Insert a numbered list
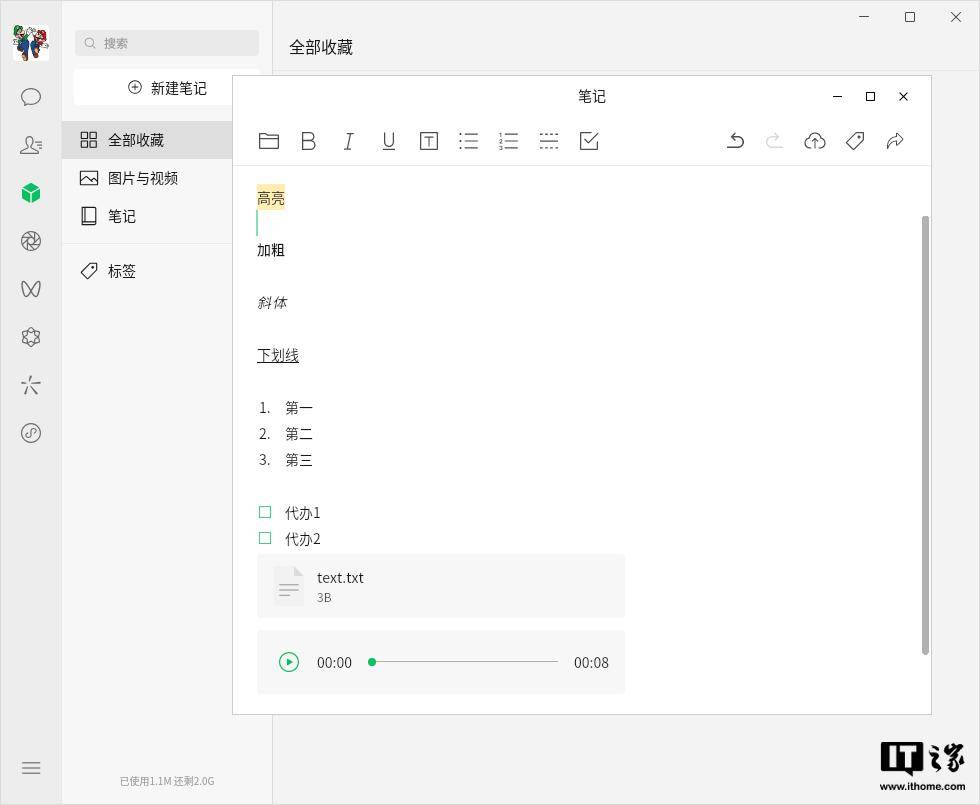This screenshot has height=805, width=980. pos(509,141)
